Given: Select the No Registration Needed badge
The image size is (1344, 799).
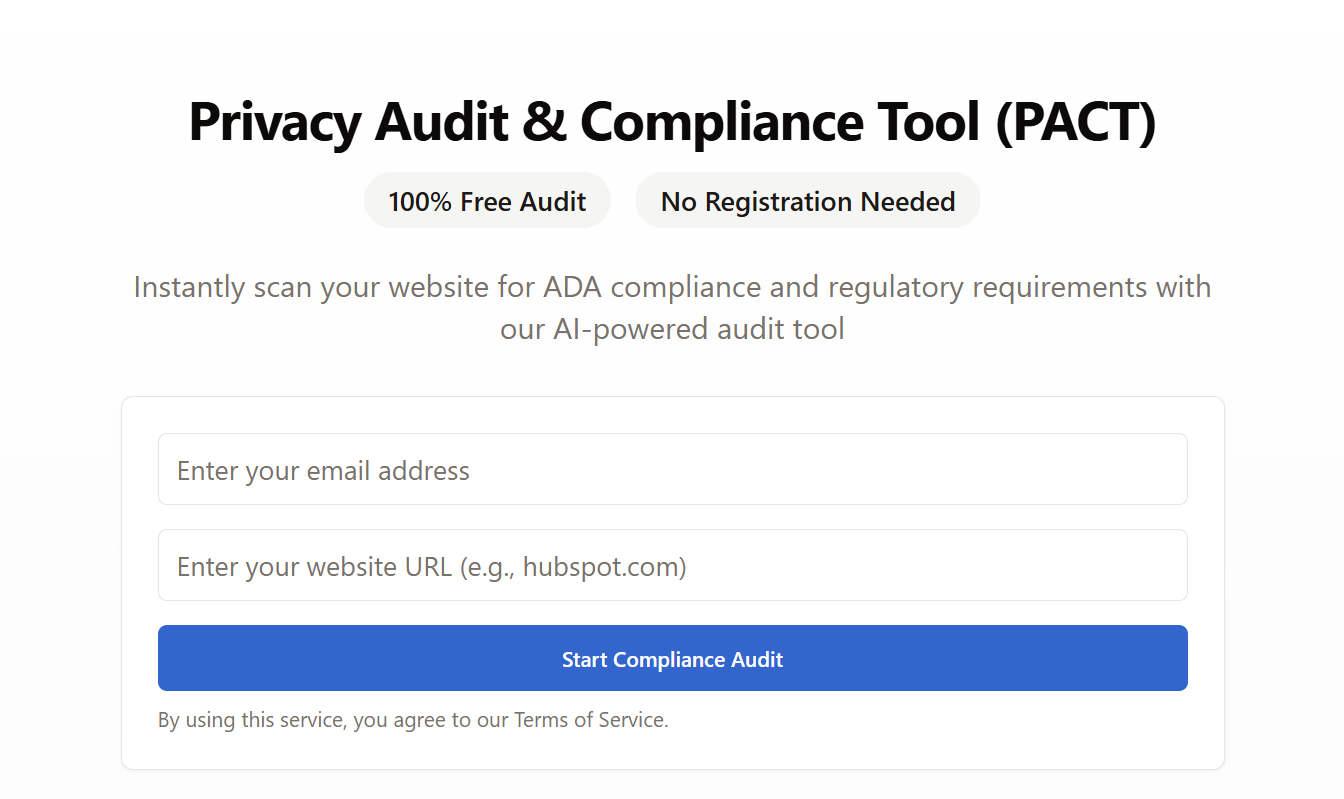Looking at the screenshot, I should point(807,201).
